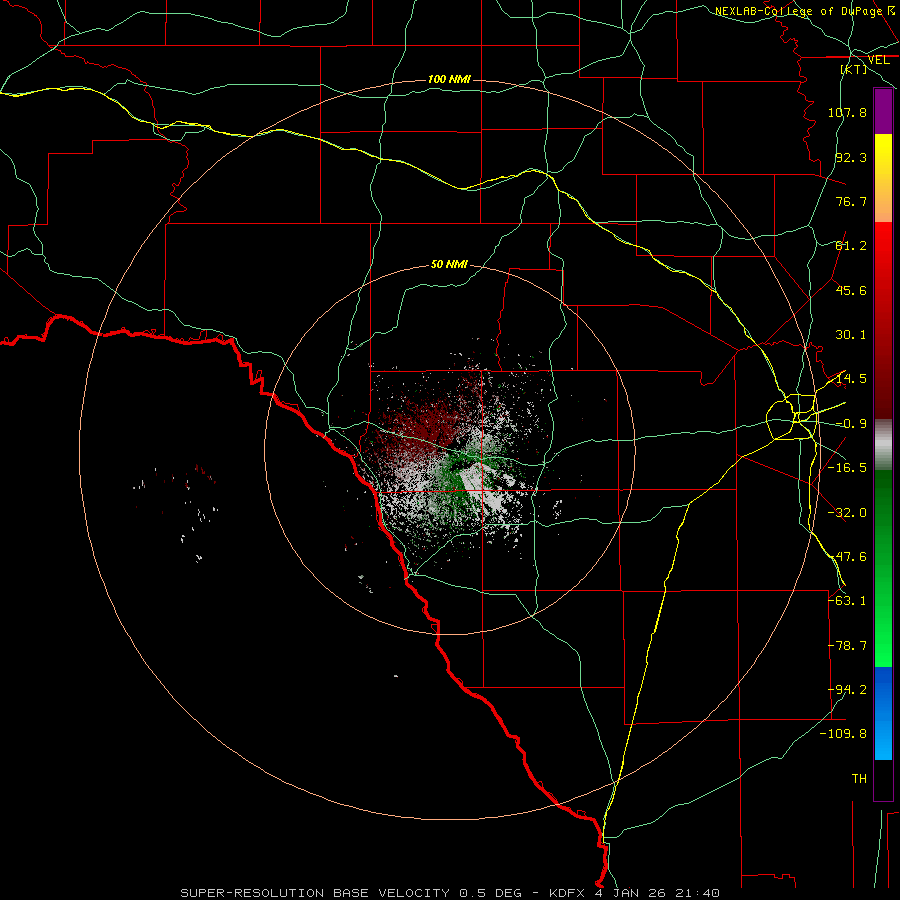900x900 pixels.
Task: Click the blue segment of the color scale
Action: [x=883, y=713]
